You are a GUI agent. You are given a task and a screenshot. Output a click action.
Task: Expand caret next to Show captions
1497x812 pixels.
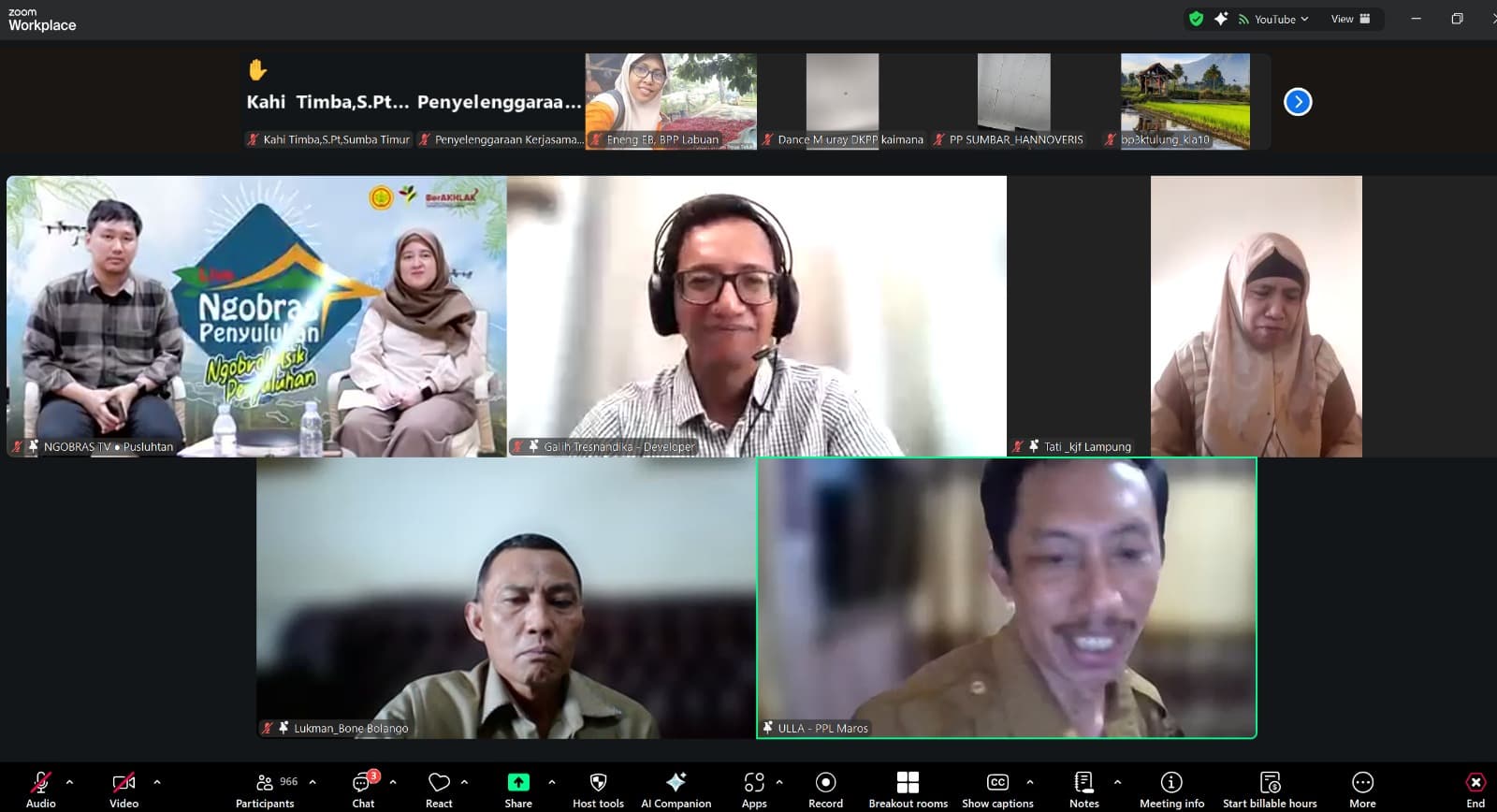[x=1030, y=782]
